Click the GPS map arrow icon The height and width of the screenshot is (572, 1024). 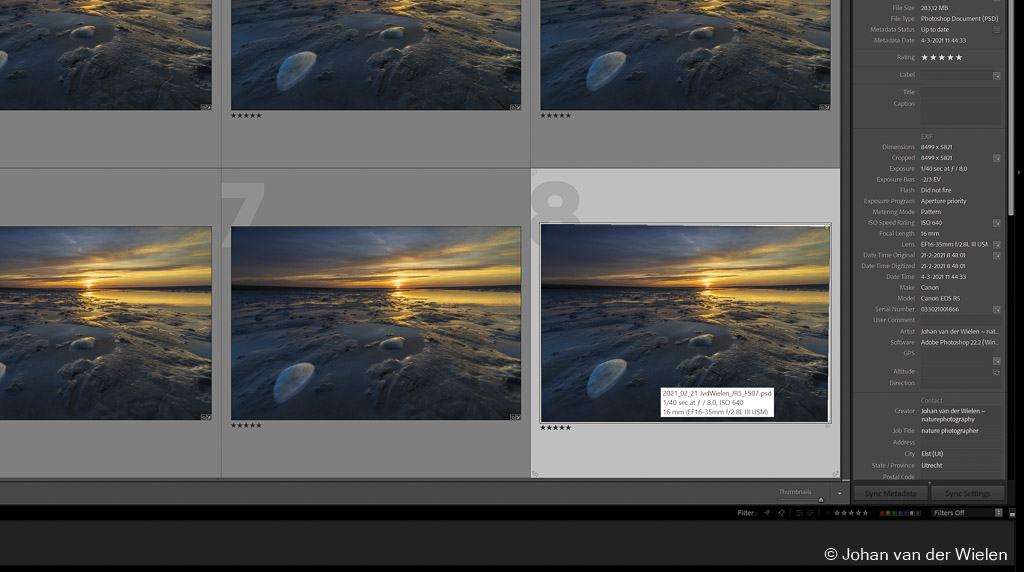(996, 360)
